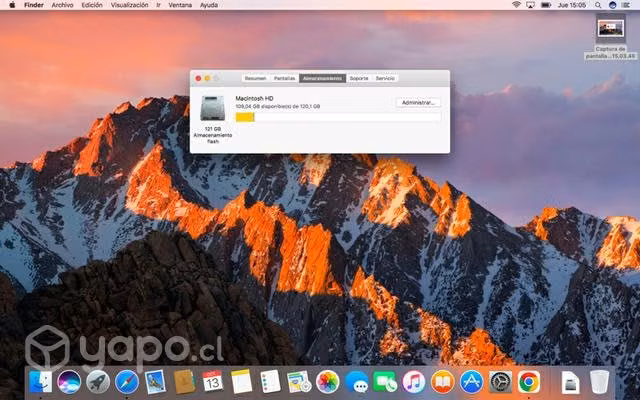Image resolution: width=640 pixels, height=400 pixels.
Task: Click Macintosh HD drive icon
Action: tap(212, 108)
